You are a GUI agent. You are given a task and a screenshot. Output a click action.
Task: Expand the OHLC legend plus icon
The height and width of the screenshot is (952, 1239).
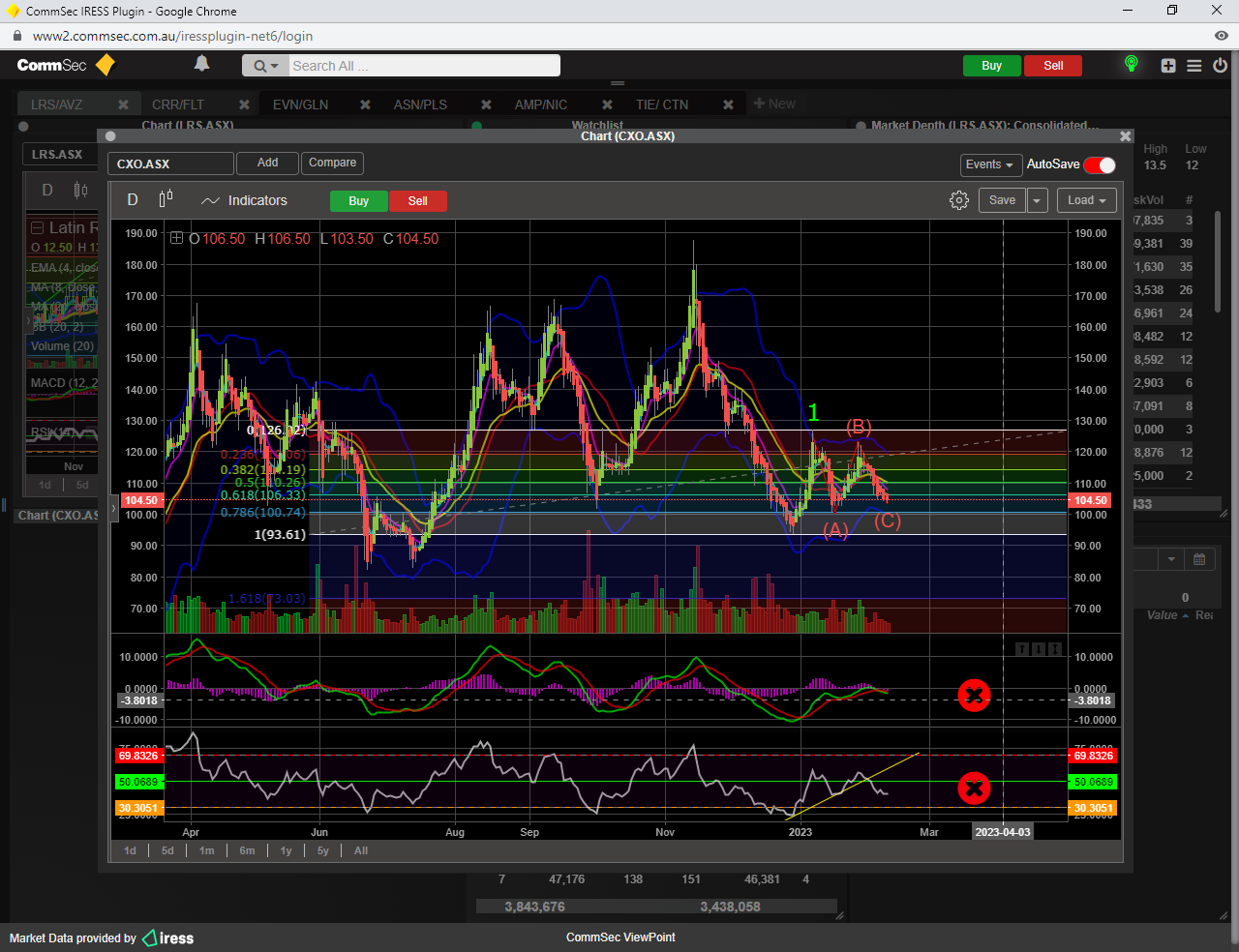point(176,238)
